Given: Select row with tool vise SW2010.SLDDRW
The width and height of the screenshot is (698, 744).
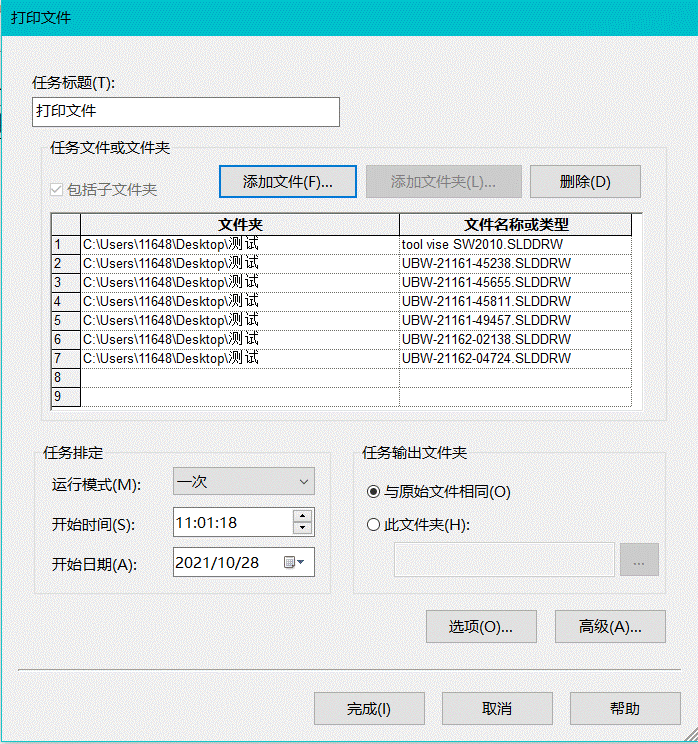Looking at the screenshot, I should pos(515,244).
